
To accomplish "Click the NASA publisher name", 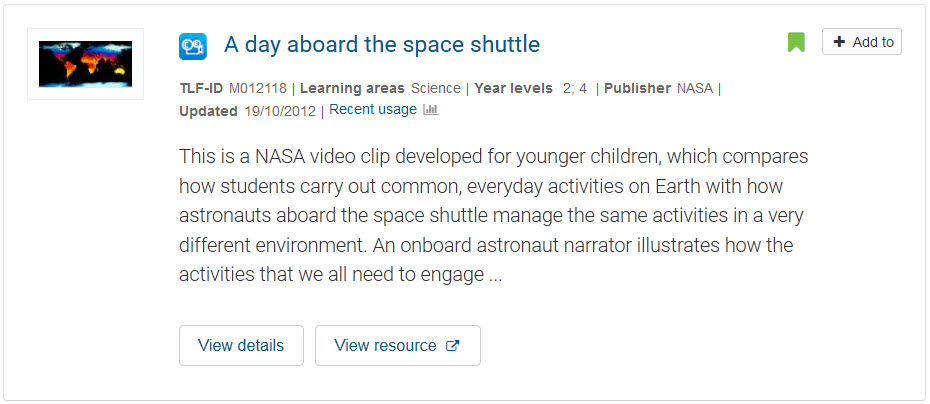I will click(x=695, y=88).
